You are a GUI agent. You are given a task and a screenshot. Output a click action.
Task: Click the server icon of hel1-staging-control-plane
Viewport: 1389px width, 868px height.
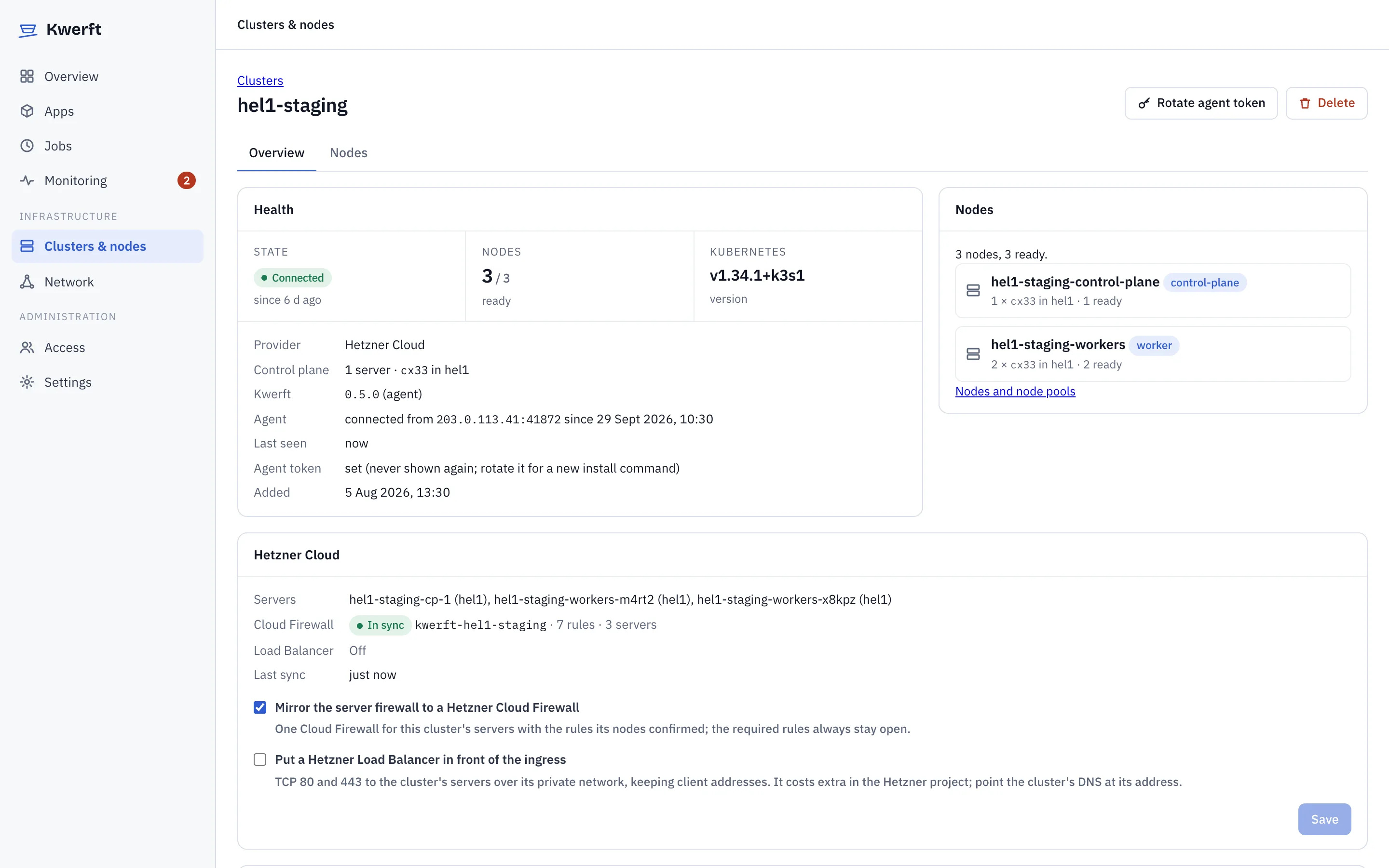point(973,290)
